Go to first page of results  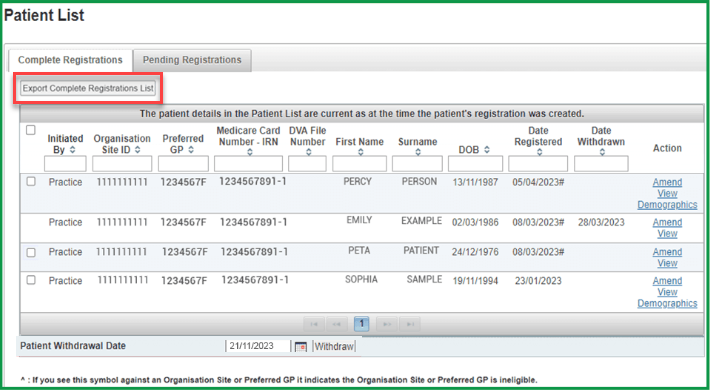(x=314, y=324)
